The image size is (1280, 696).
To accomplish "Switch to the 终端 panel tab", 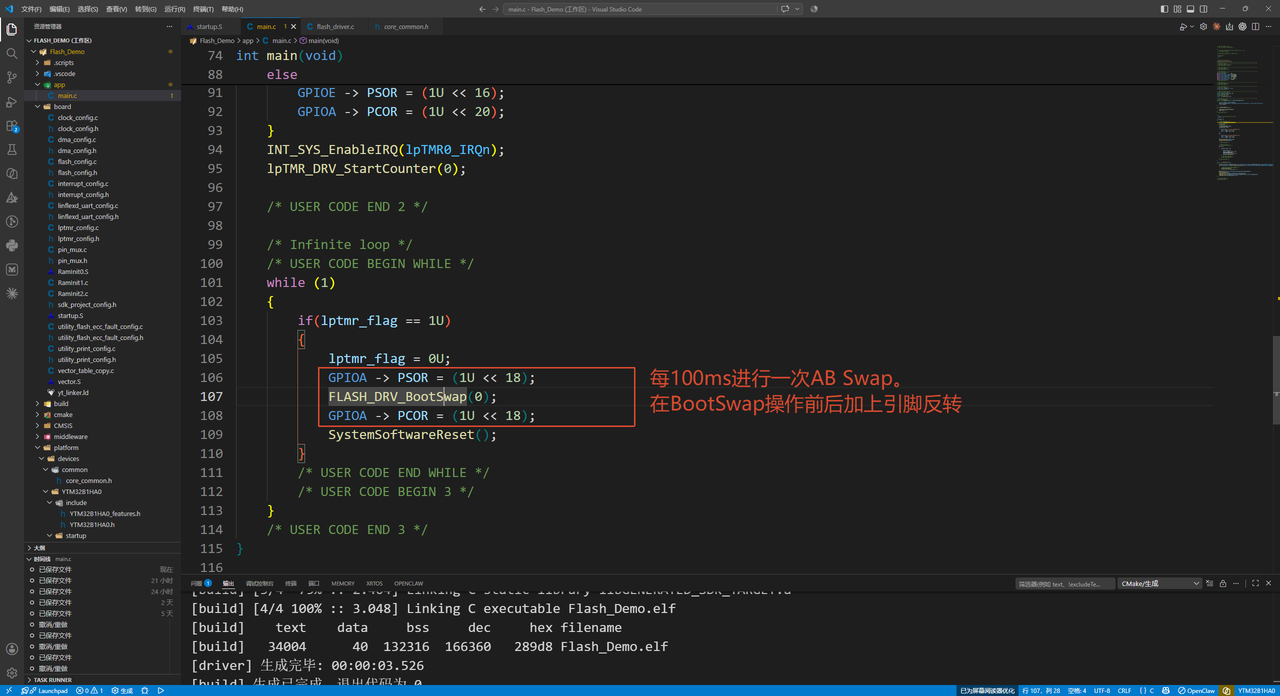I will pyautogui.click(x=291, y=583).
